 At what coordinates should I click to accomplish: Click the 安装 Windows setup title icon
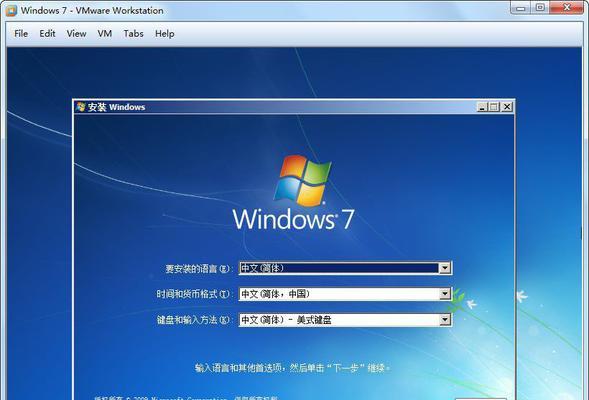click(80, 107)
